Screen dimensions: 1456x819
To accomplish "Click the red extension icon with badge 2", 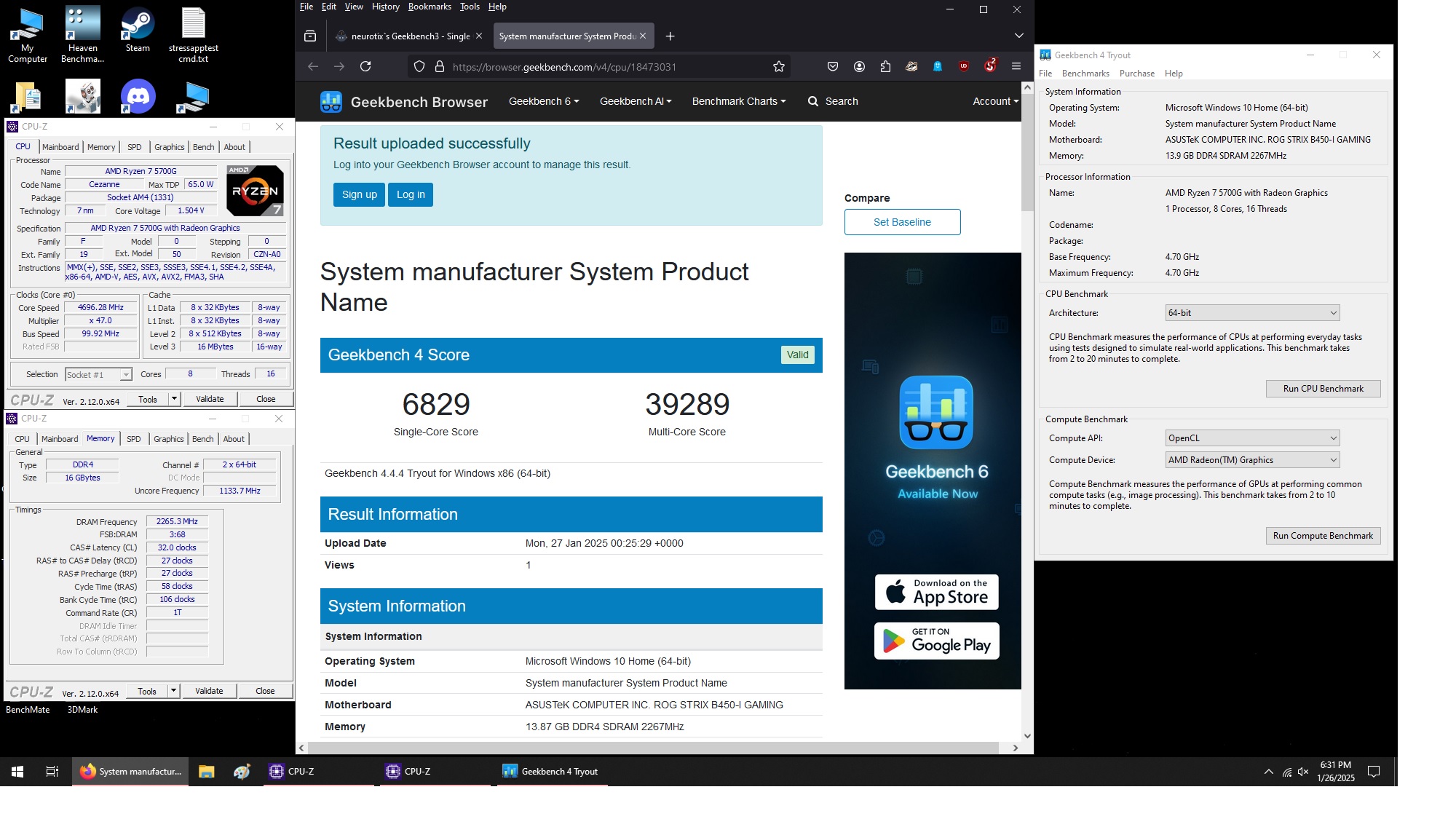I will tap(990, 66).
